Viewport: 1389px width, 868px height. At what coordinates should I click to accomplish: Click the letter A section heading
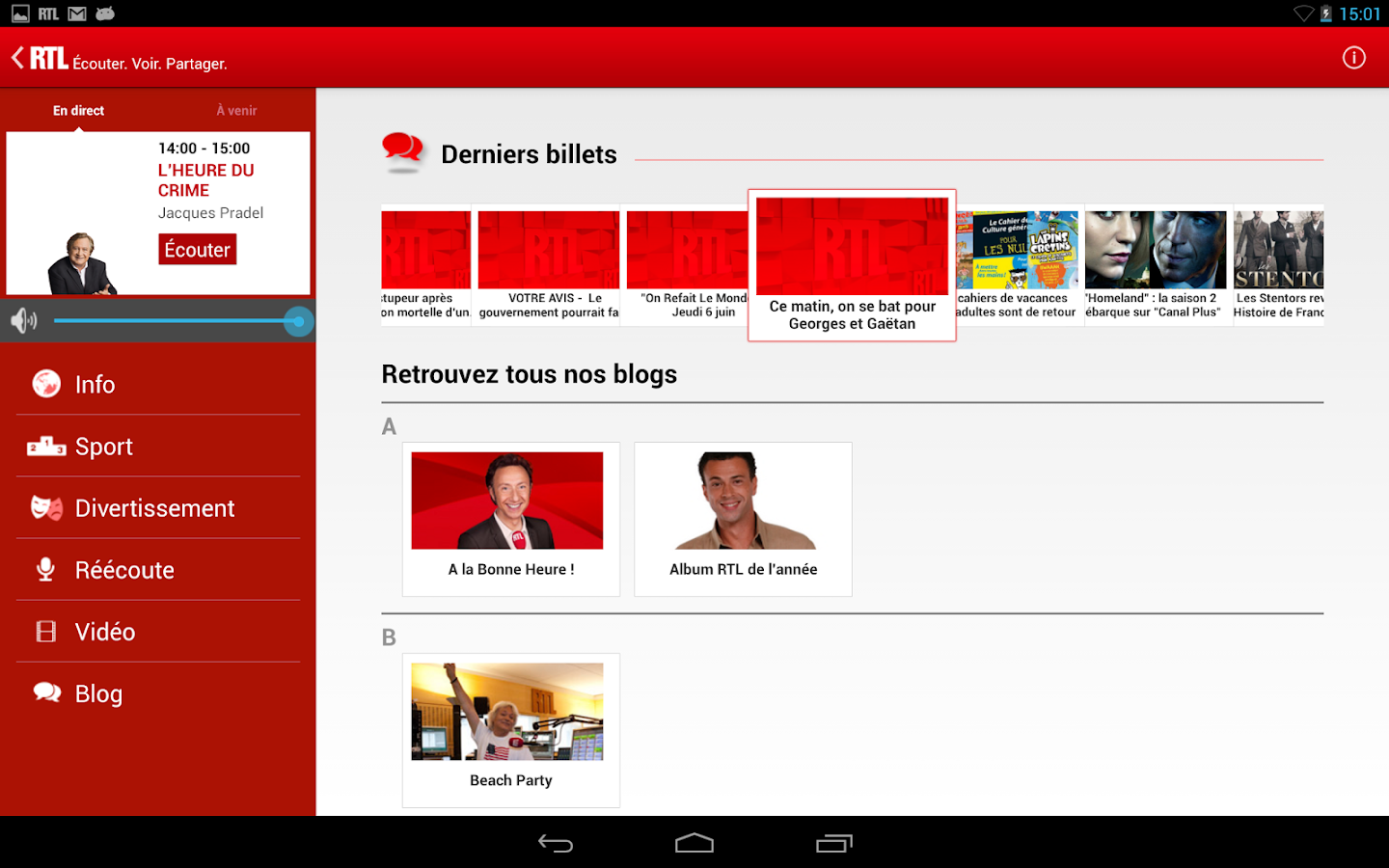pyautogui.click(x=389, y=426)
